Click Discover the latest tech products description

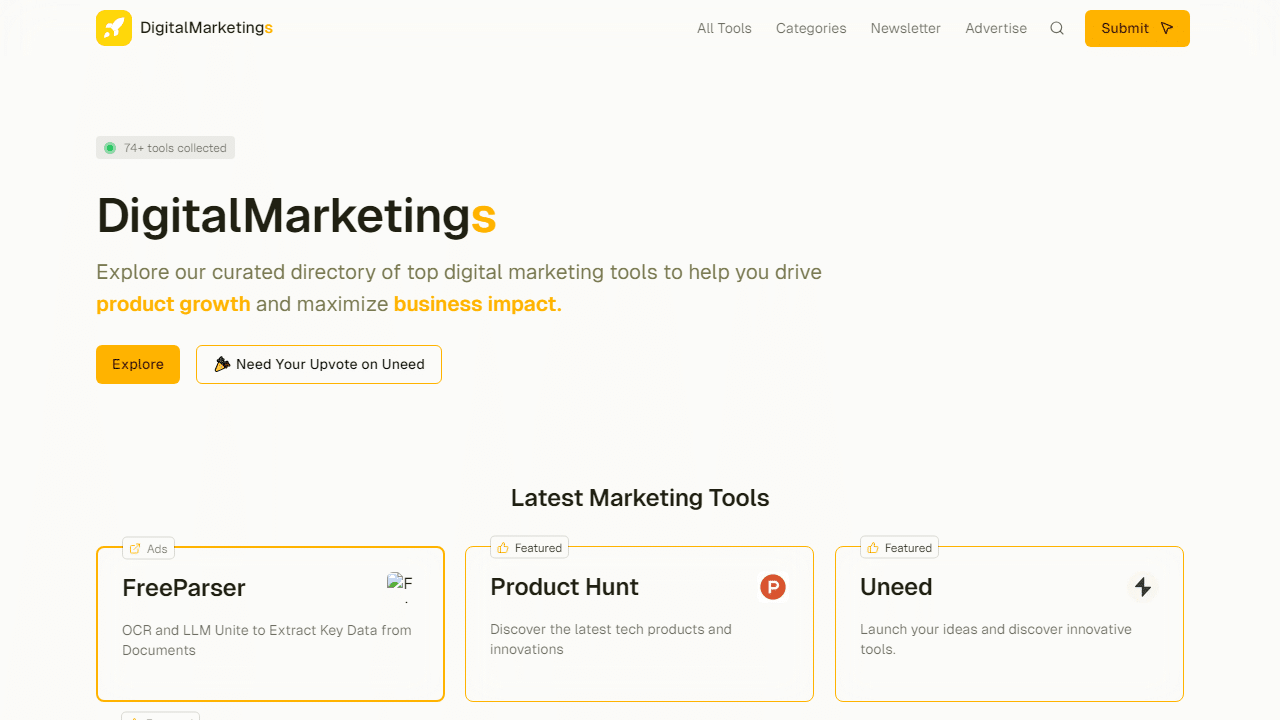611,639
